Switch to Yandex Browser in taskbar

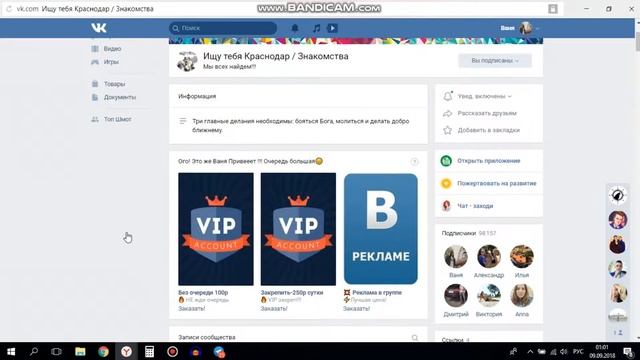point(126,351)
